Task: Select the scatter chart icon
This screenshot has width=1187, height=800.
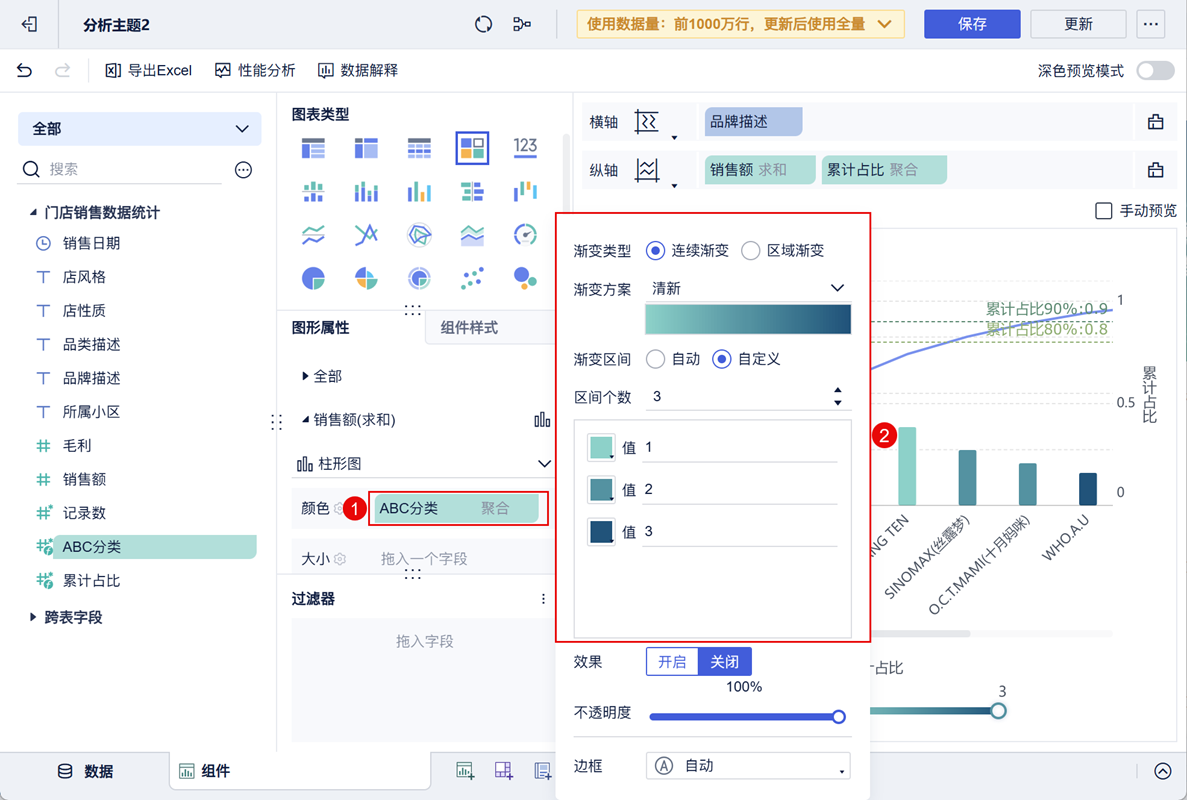Action: 472,279
